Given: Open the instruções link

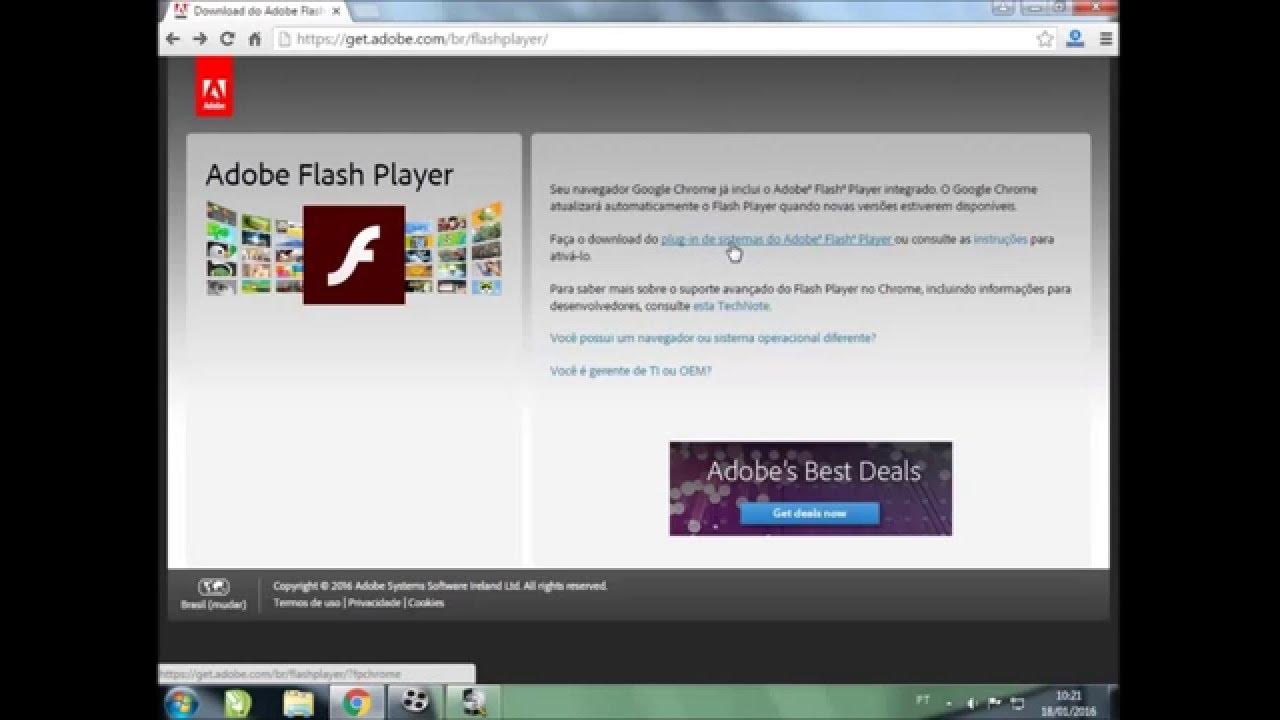Looking at the screenshot, I should 1000,239.
